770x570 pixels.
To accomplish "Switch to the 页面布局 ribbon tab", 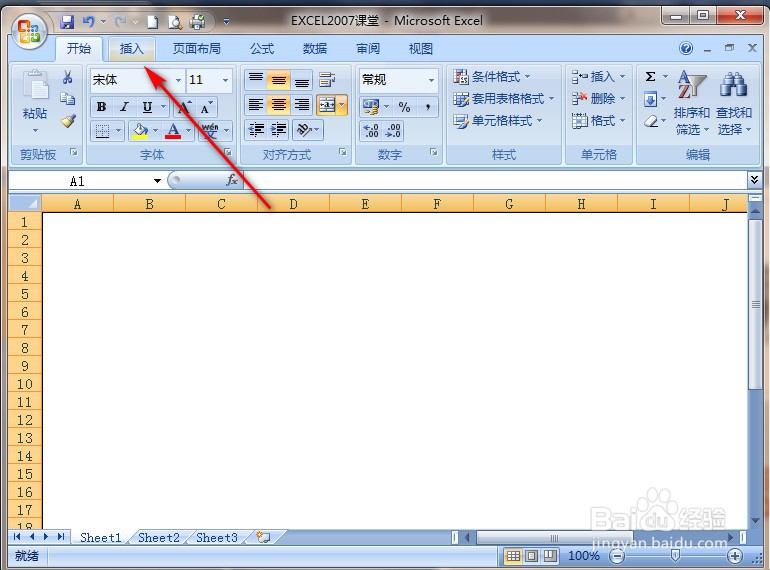I will point(196,49).
